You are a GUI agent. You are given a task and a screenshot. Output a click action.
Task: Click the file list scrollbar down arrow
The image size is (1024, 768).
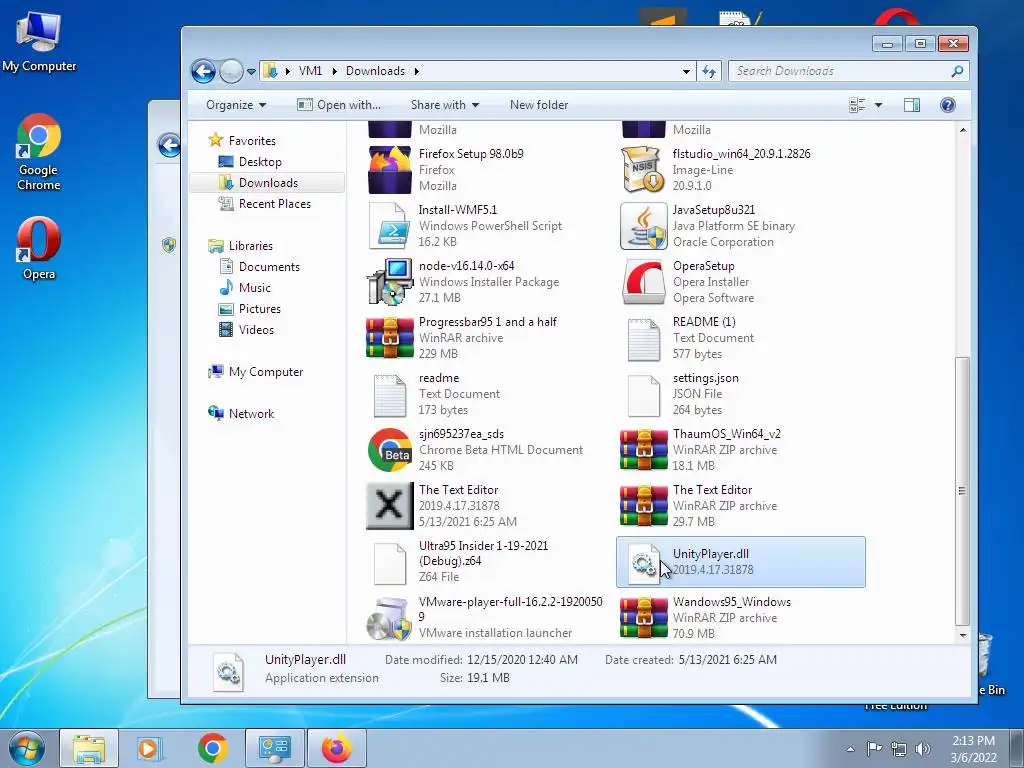coord(963,635)
